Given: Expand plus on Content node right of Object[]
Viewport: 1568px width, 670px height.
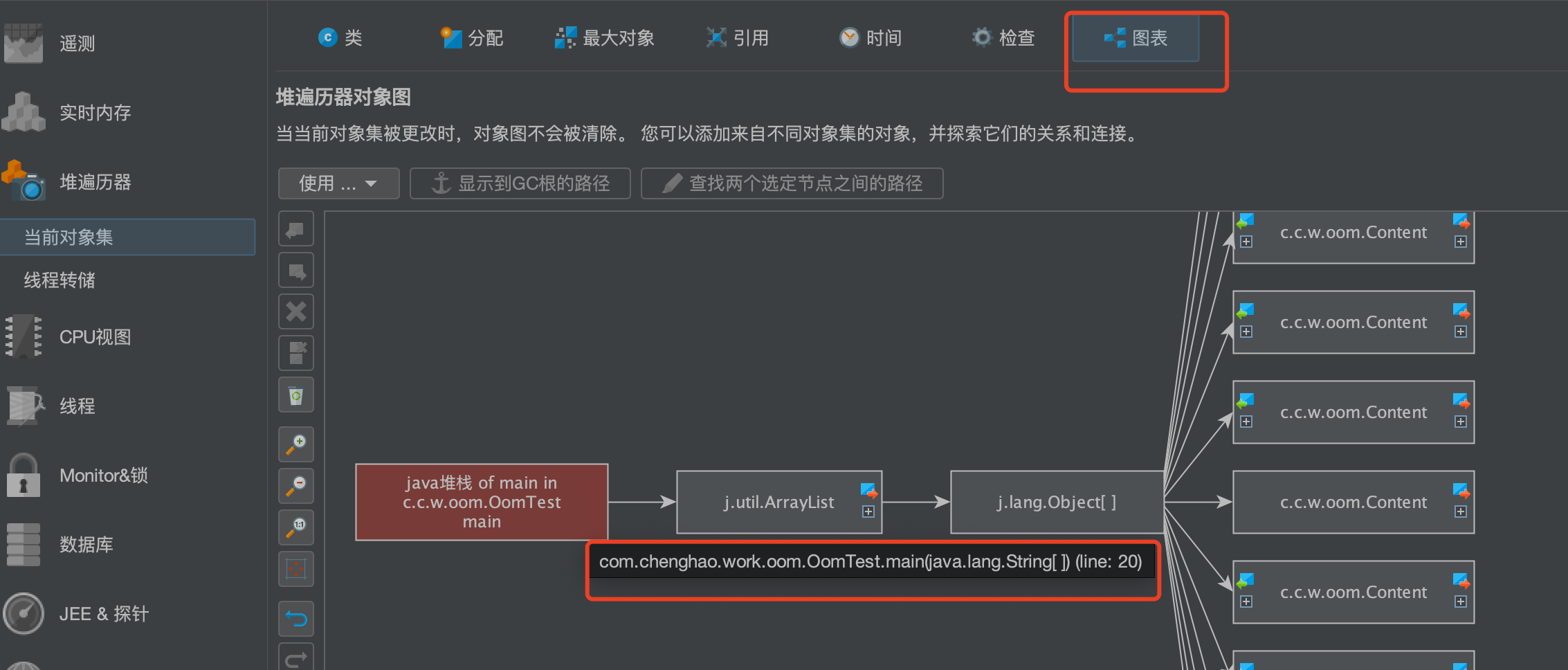Looking at the screenshot, I should click(x=1460, y=511).
